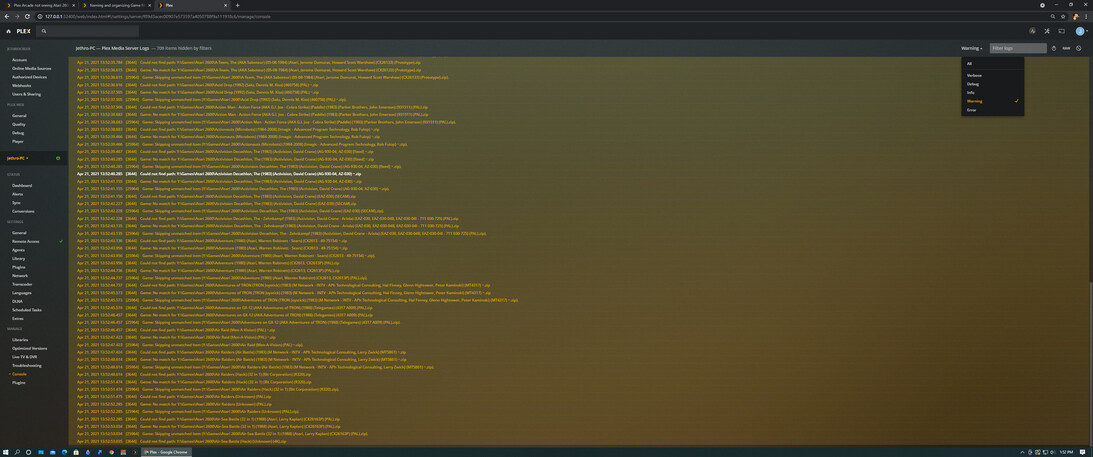
Task: Open the Chrome three-dot menu
Action: (x=1087, y=16)
